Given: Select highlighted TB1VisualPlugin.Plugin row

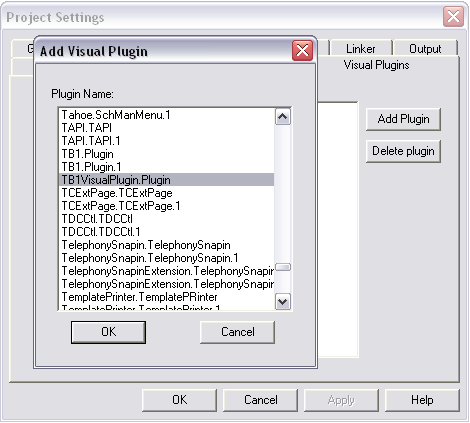Looking at the screenshot, I should [166, 180].
